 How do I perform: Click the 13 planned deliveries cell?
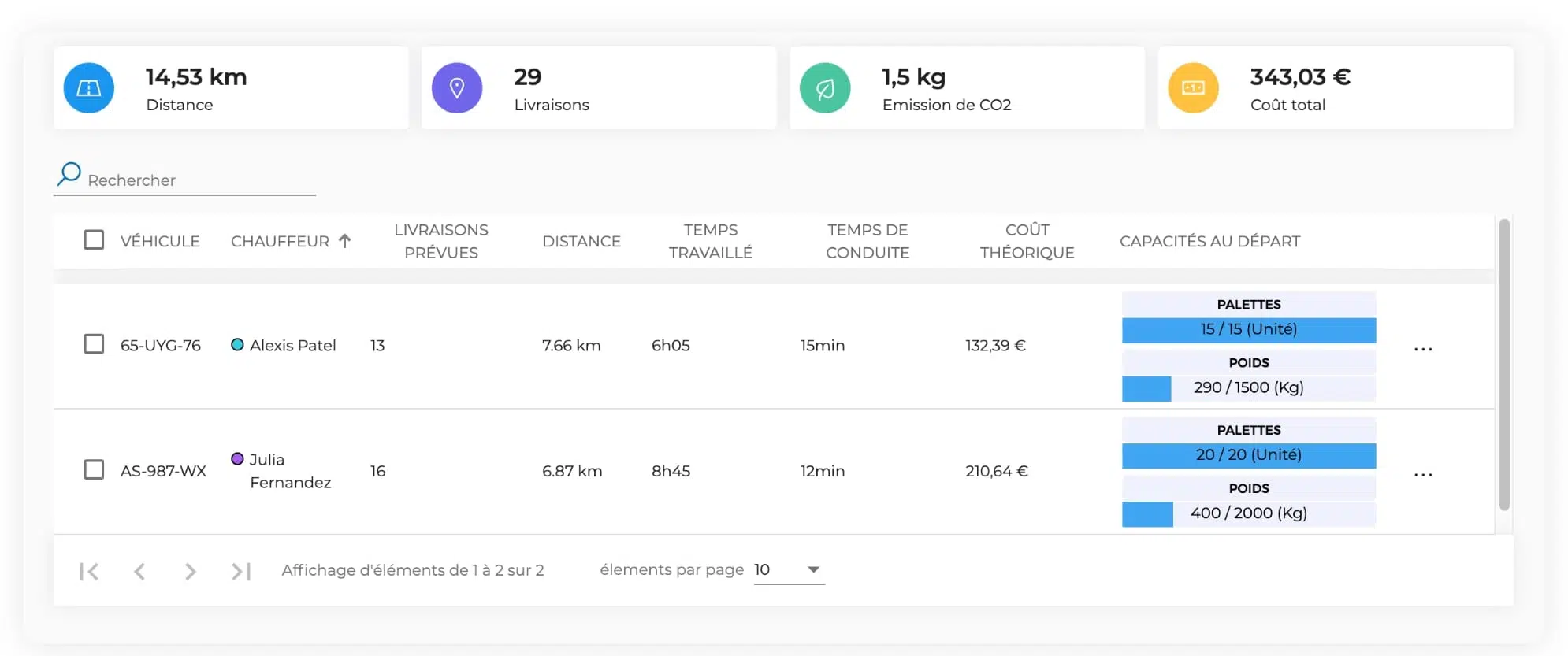pos(377,345)
